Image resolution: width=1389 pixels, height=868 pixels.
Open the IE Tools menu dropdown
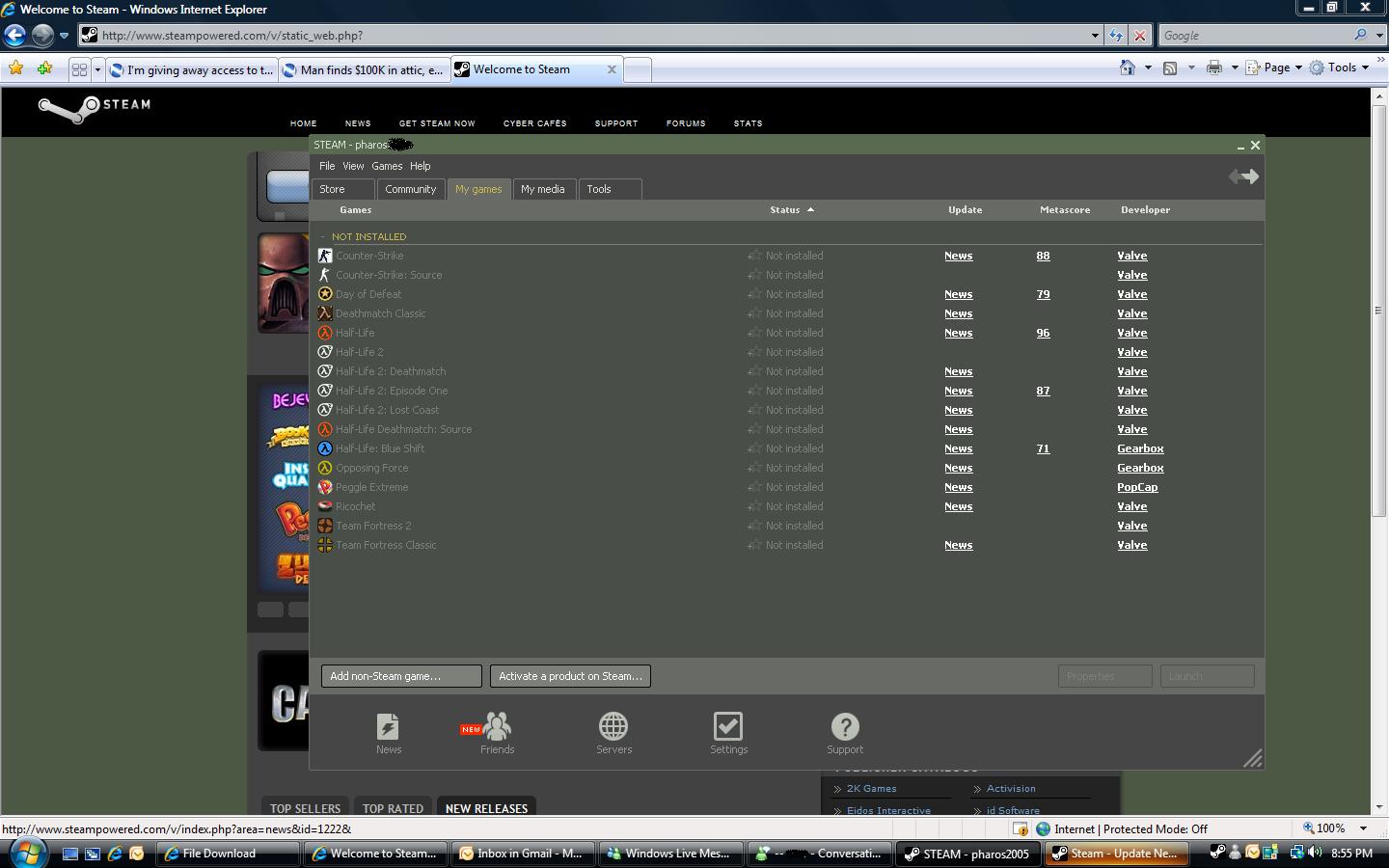[1339, 68]
